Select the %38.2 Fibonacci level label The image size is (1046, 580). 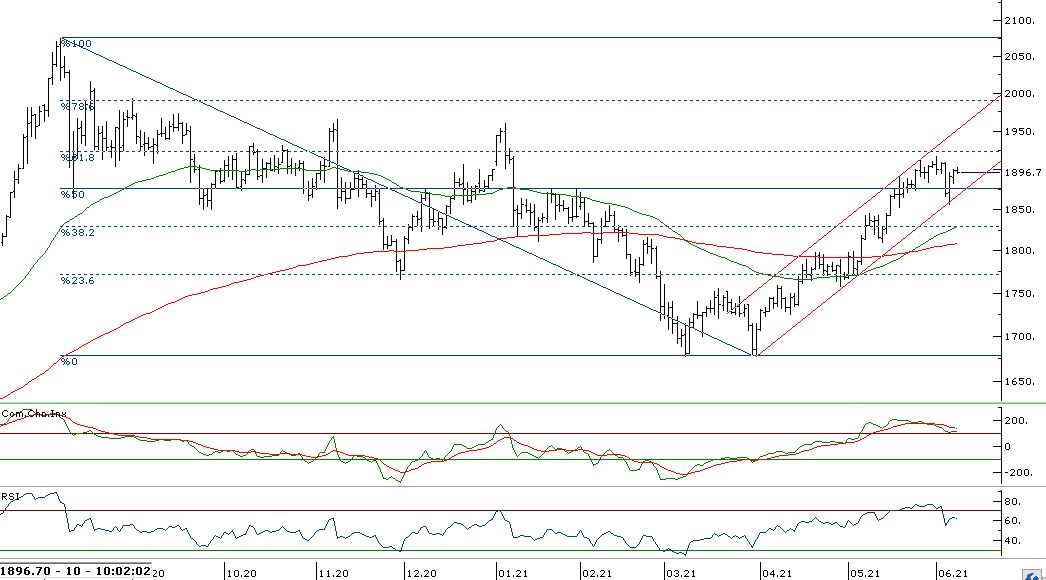pos(77,232)
